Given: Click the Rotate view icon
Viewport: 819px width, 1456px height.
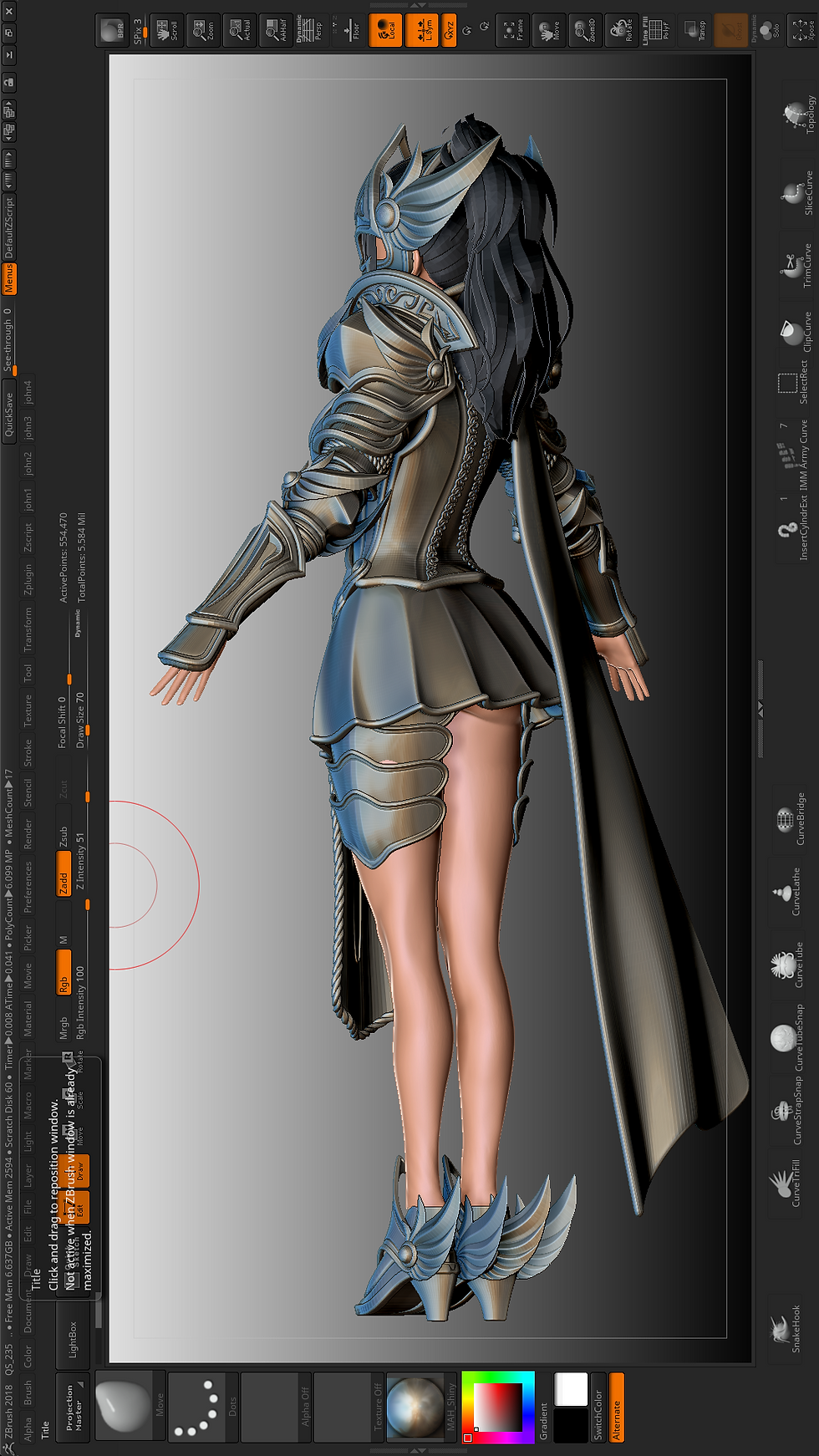Looking at the screenshot, I should point(621,31).
